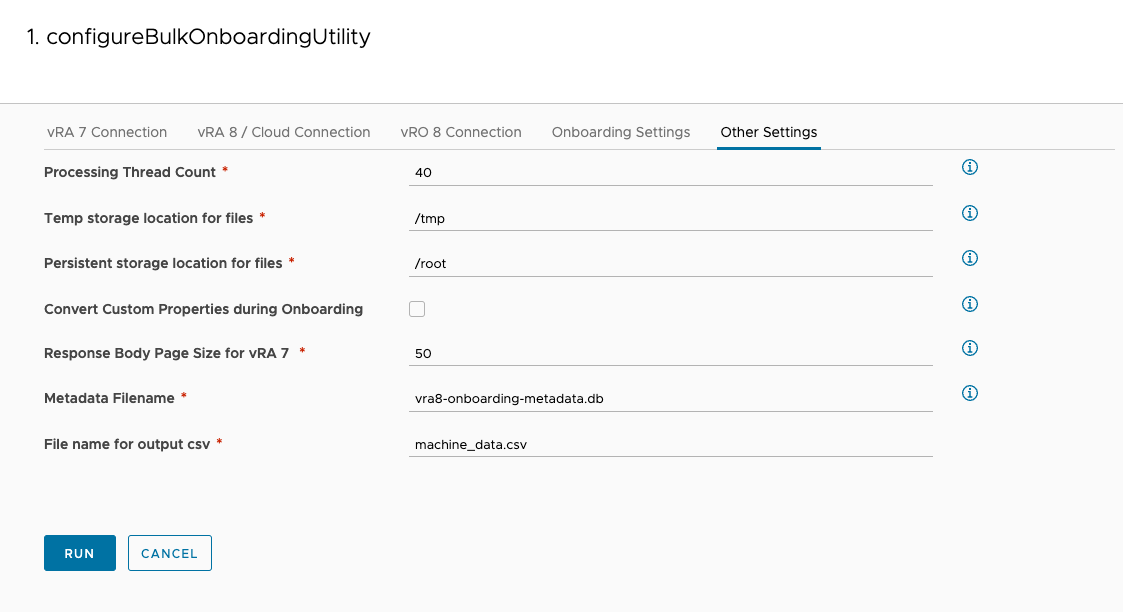Go to the vRO 8 Connection tab

click(461, 132)
